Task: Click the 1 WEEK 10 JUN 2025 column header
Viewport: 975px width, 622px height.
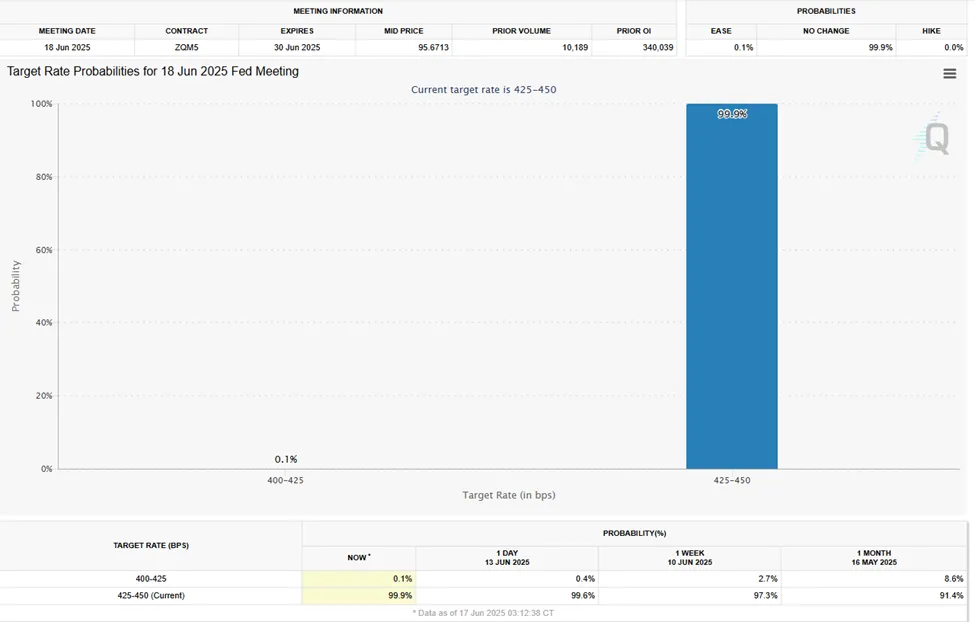Action: coord(690,557)
